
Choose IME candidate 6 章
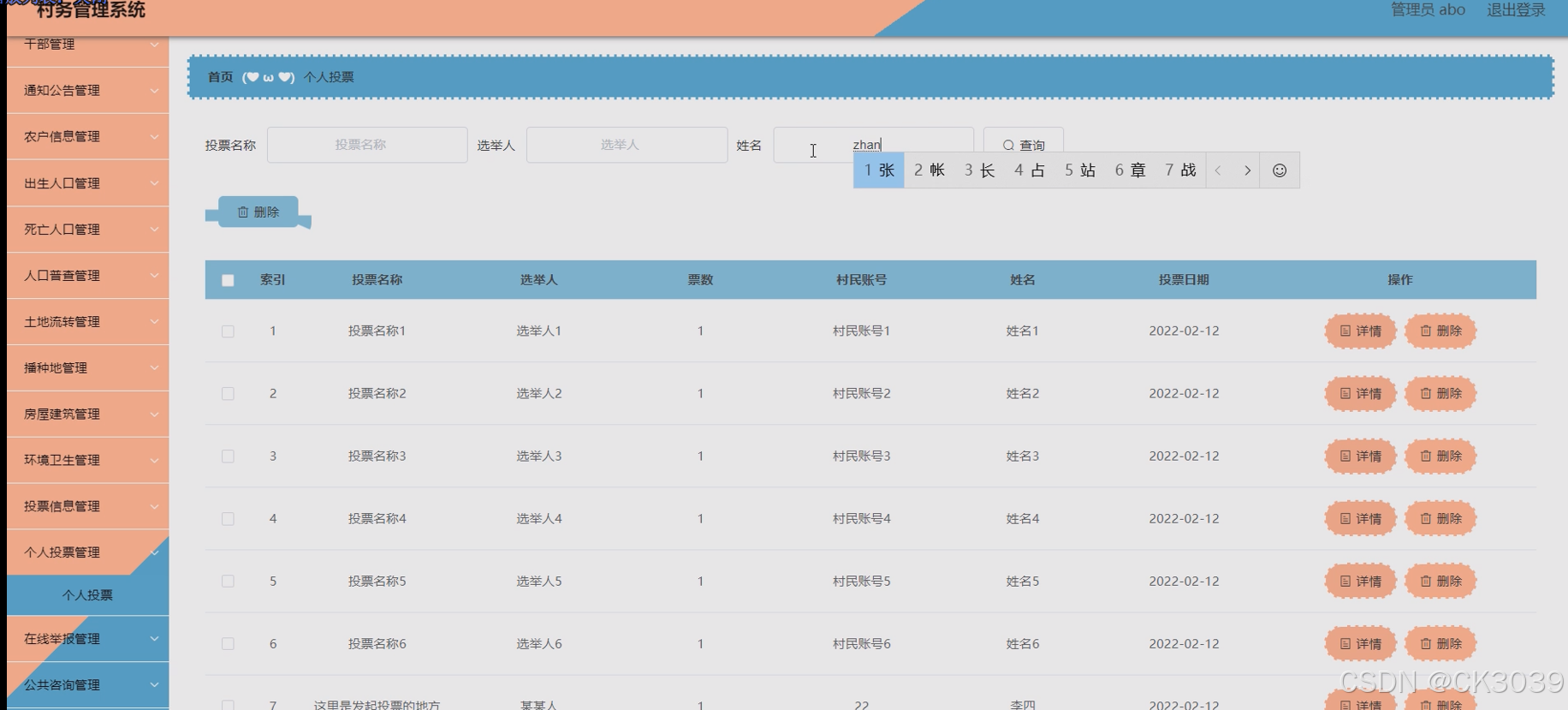click(x=1130, y=170)
